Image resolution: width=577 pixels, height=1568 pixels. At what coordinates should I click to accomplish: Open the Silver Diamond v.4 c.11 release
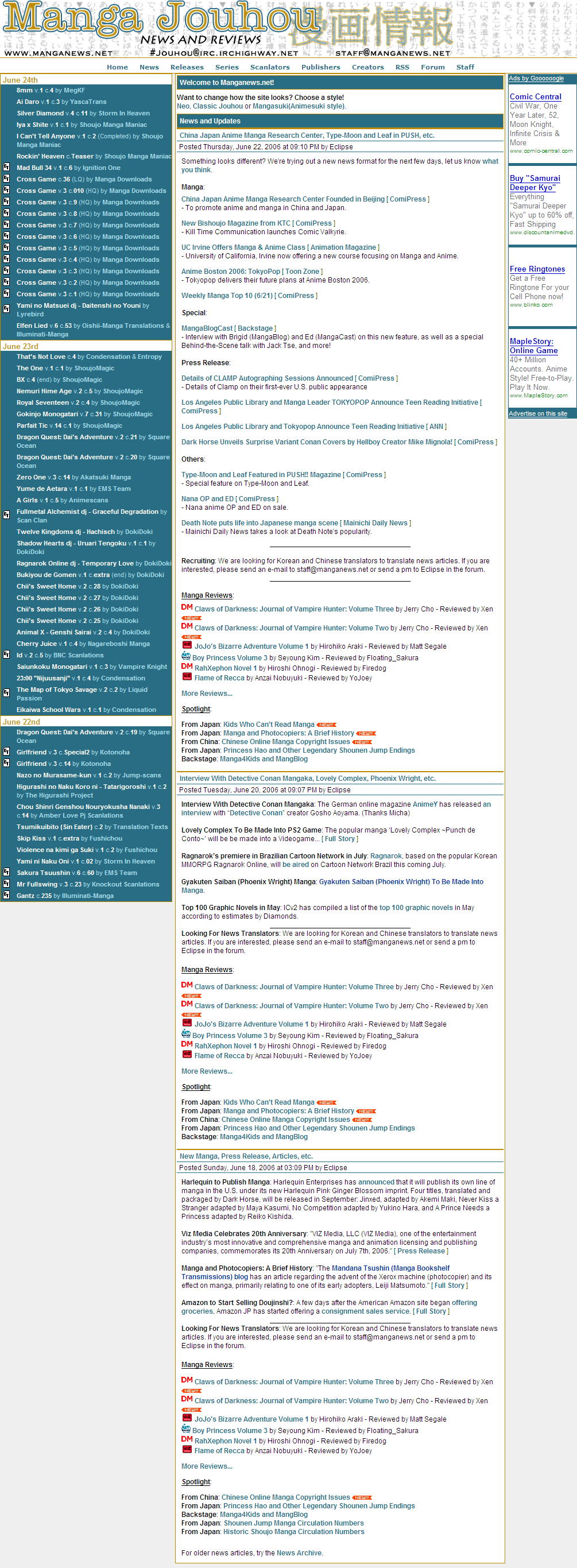(83, 113)
